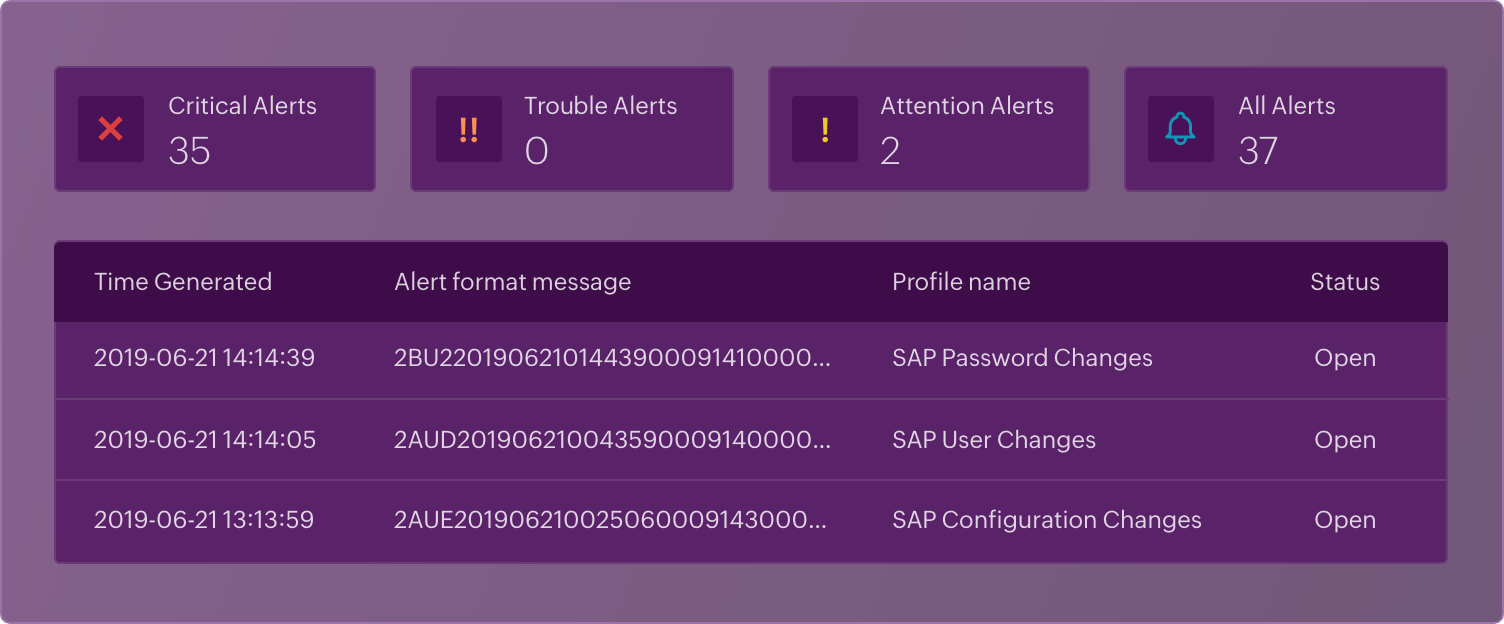Sort by the Alert format message header
The width and height of the screenshot is (1504, 624).
point(512,282)
